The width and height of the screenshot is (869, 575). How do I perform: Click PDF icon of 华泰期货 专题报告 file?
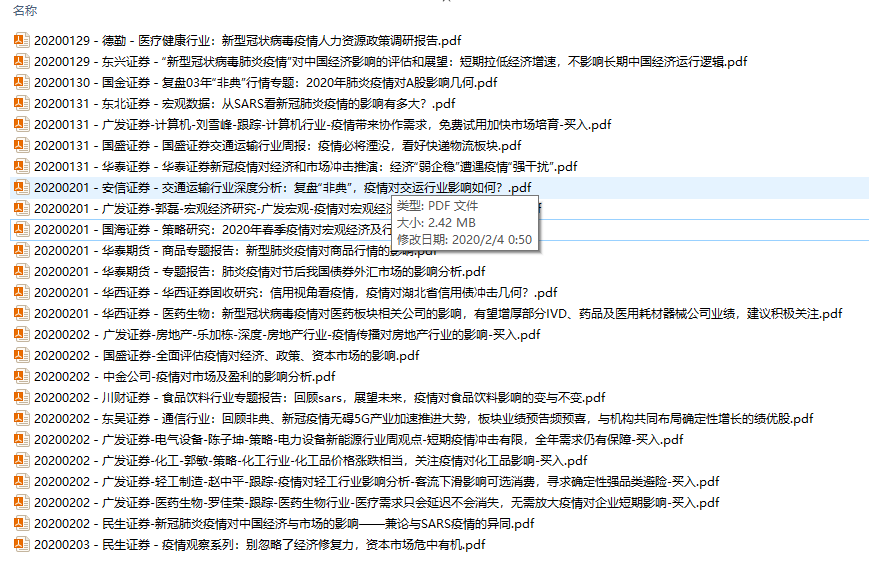[22, 271]
